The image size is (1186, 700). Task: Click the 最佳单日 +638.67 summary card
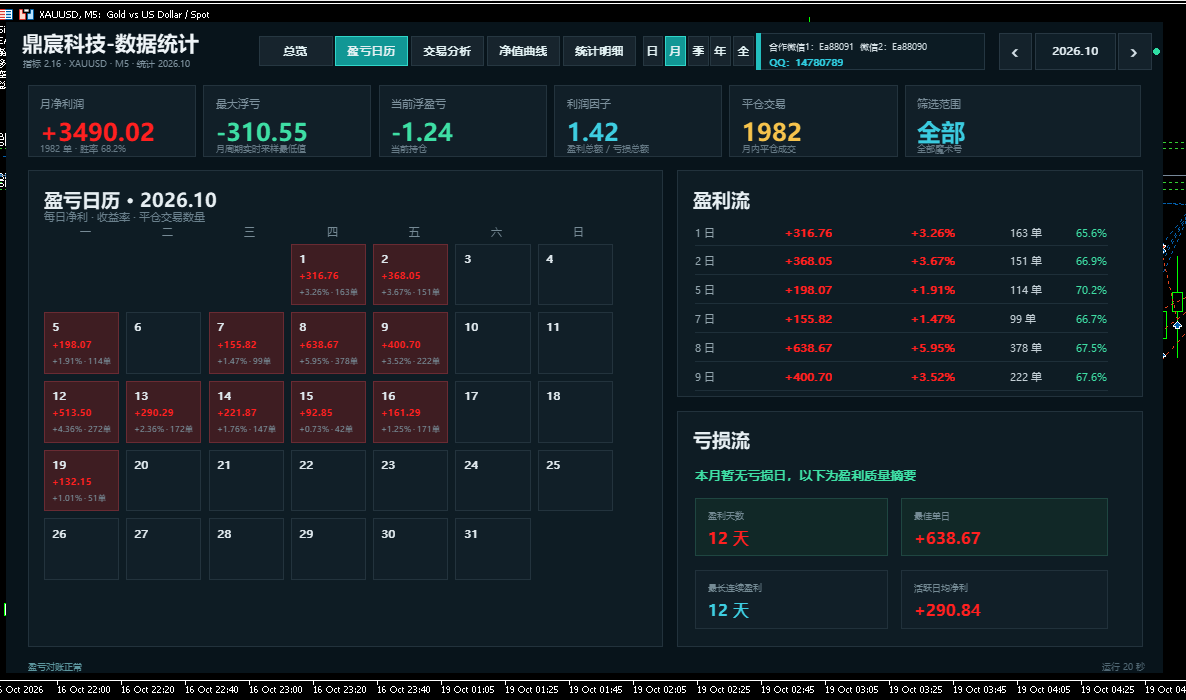coord(1004,527)
